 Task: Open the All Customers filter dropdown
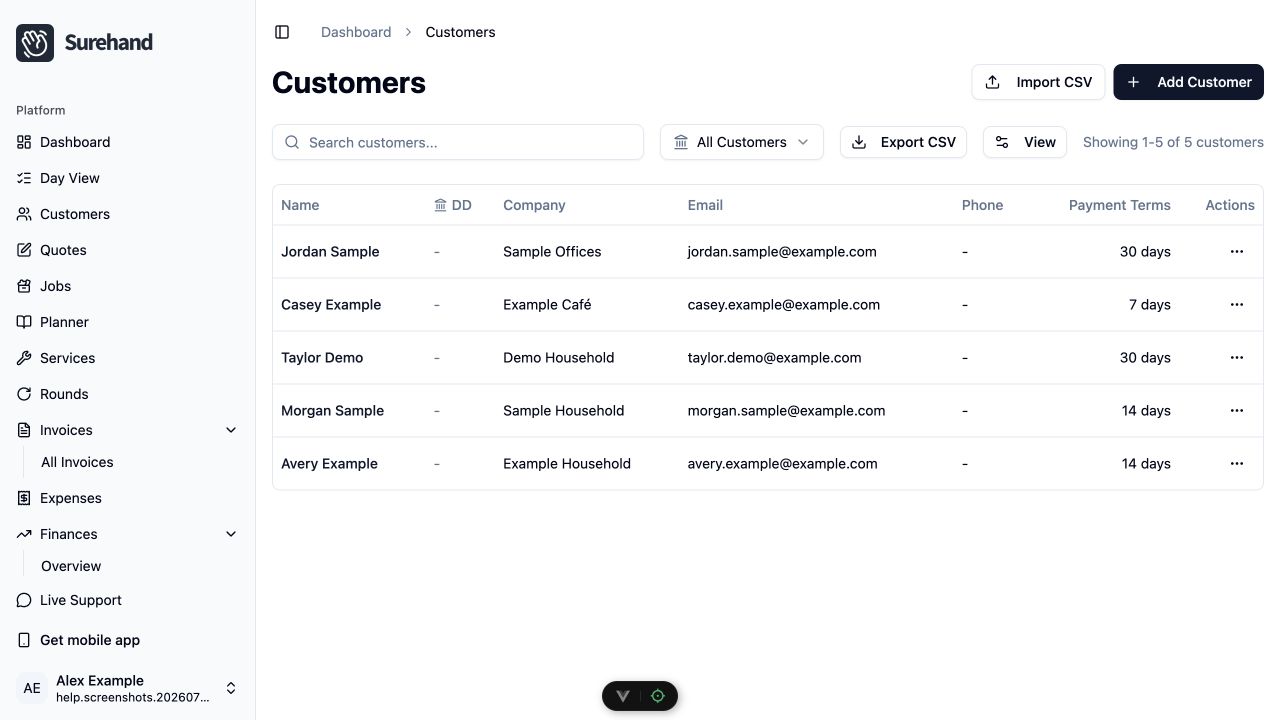click(x=742, y=142)
